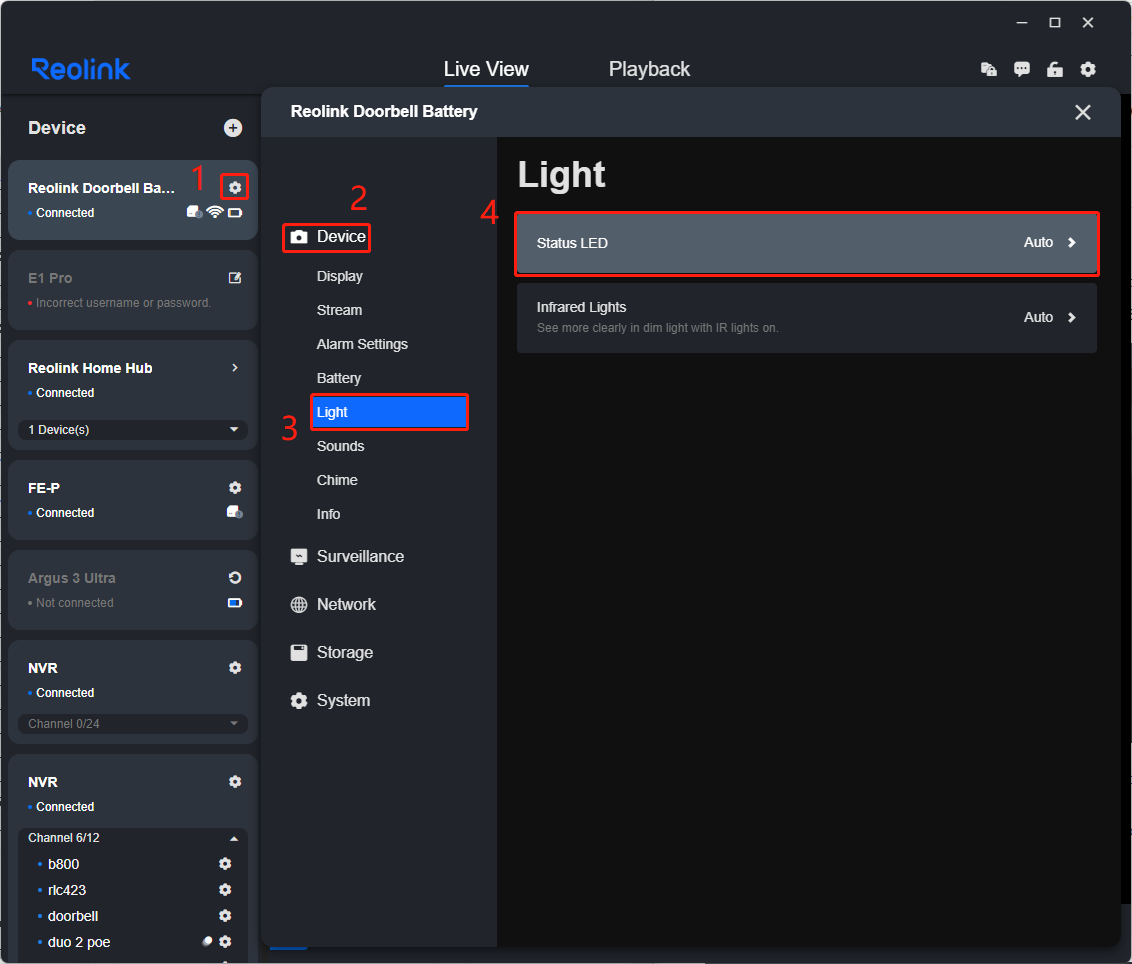The width and height of the screenshot is (1132, 964).
Task: Add a new device with plus icon
Action: [x=232, y=128]
